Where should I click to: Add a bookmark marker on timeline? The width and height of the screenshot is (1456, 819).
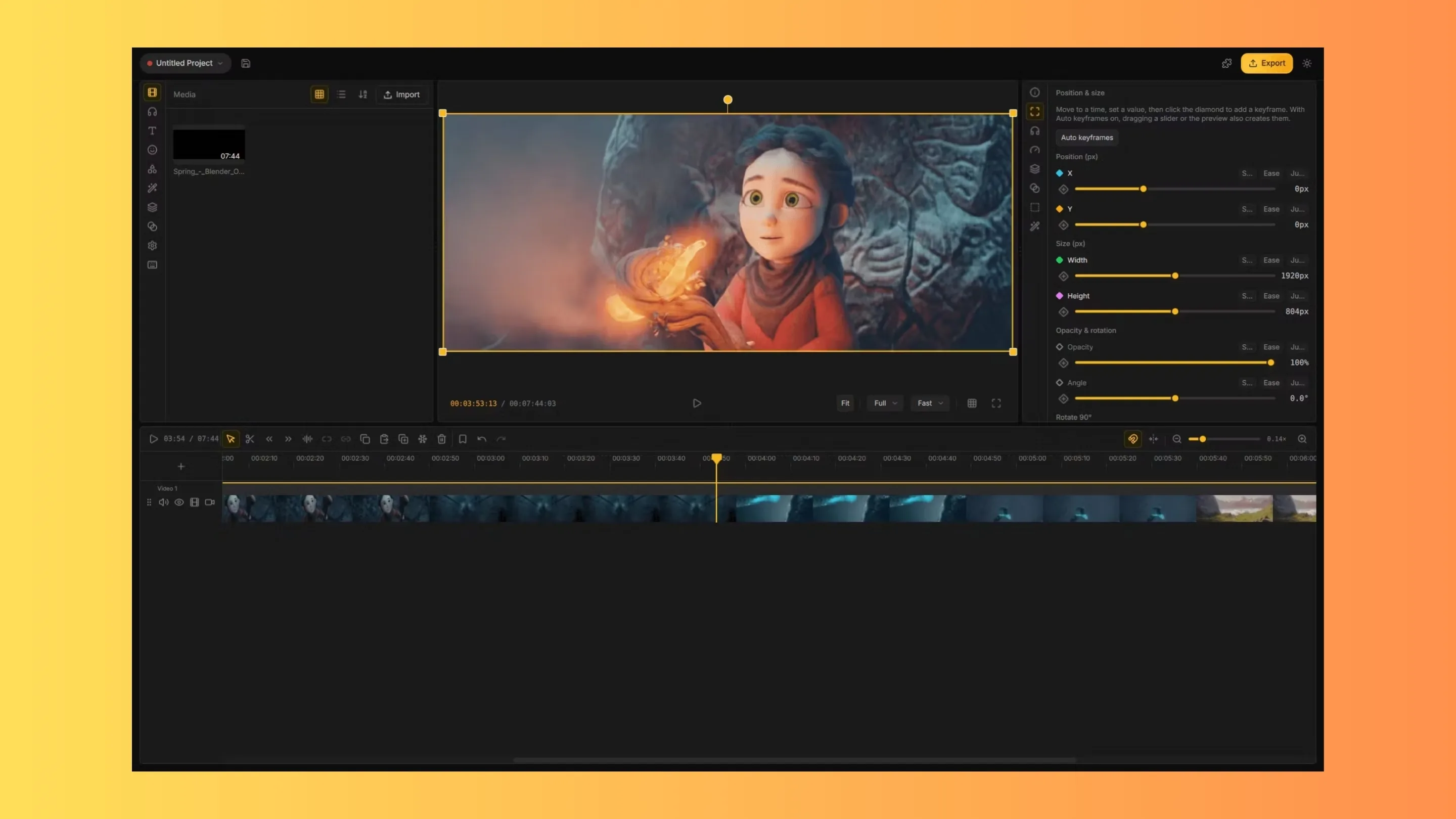(463, 439)
